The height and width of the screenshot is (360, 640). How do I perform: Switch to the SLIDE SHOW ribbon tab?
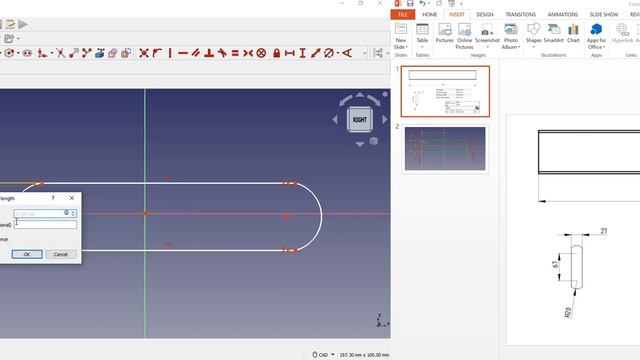tap(604, 15)
